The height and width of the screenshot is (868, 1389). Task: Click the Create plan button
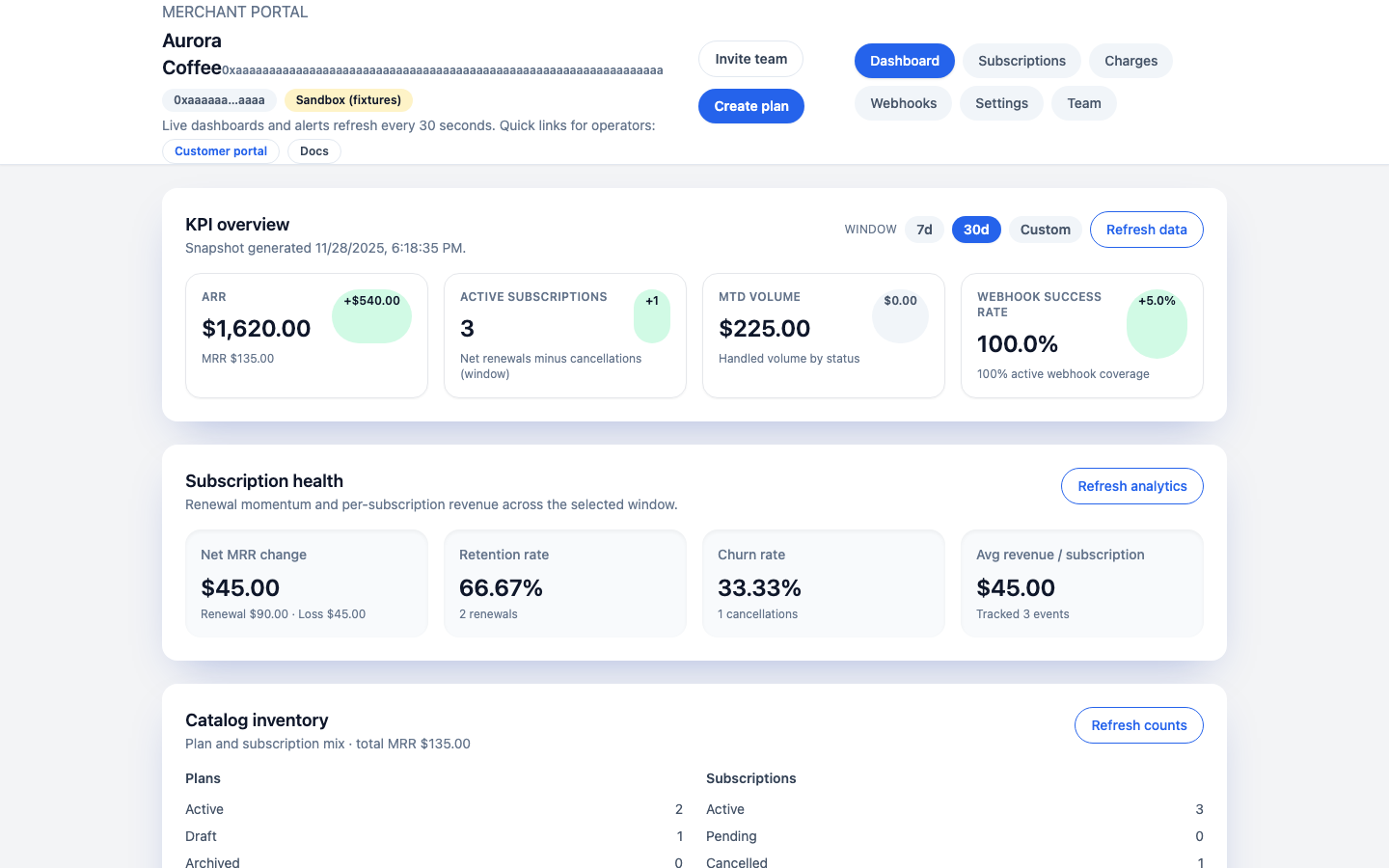[750, 106]
